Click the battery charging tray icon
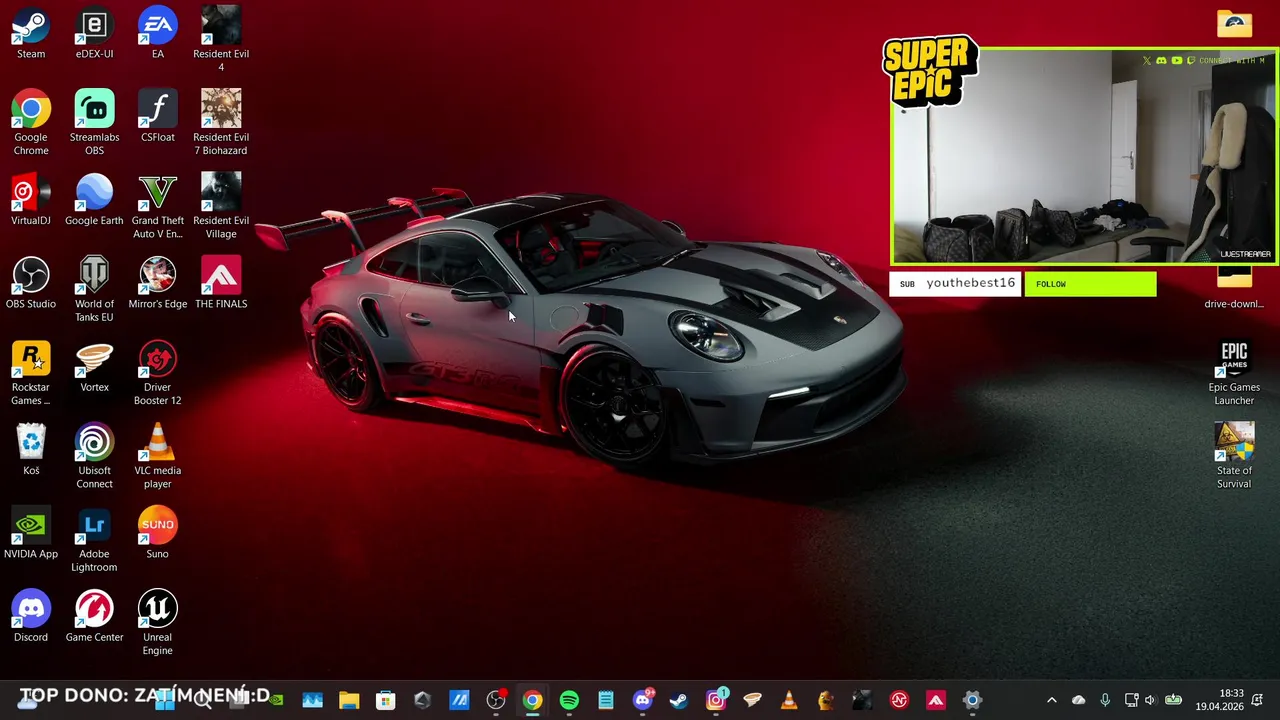This screenshot has width=1280, height=720. 1173,700
